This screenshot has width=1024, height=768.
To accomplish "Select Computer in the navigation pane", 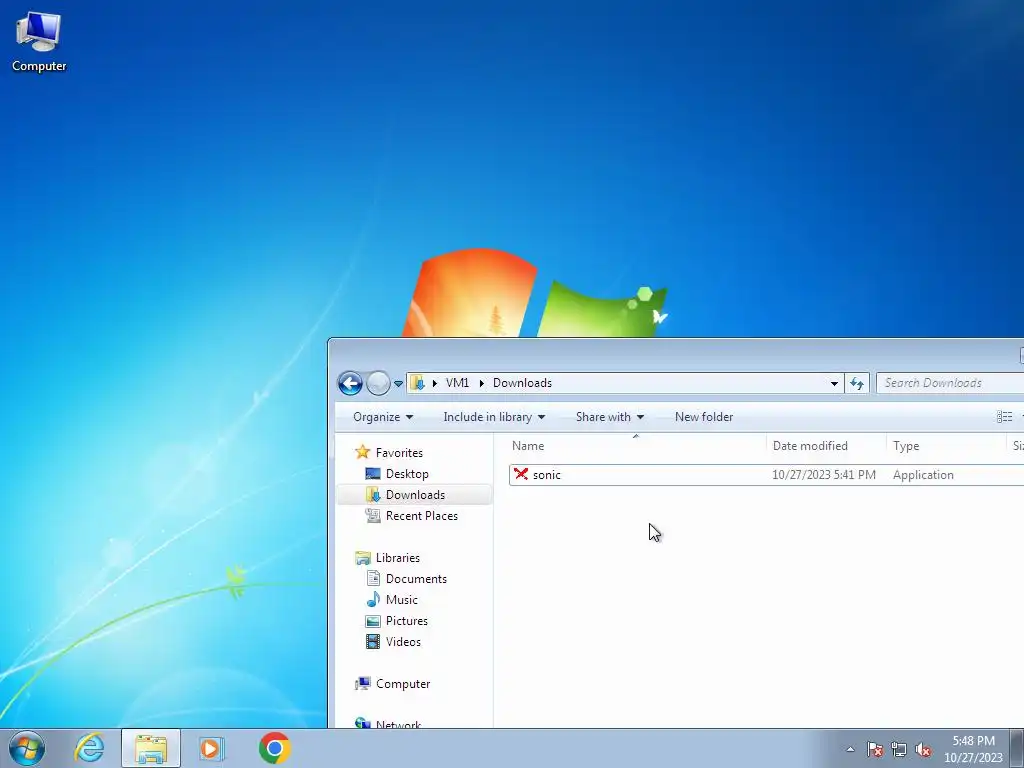I will click(403, 684).
